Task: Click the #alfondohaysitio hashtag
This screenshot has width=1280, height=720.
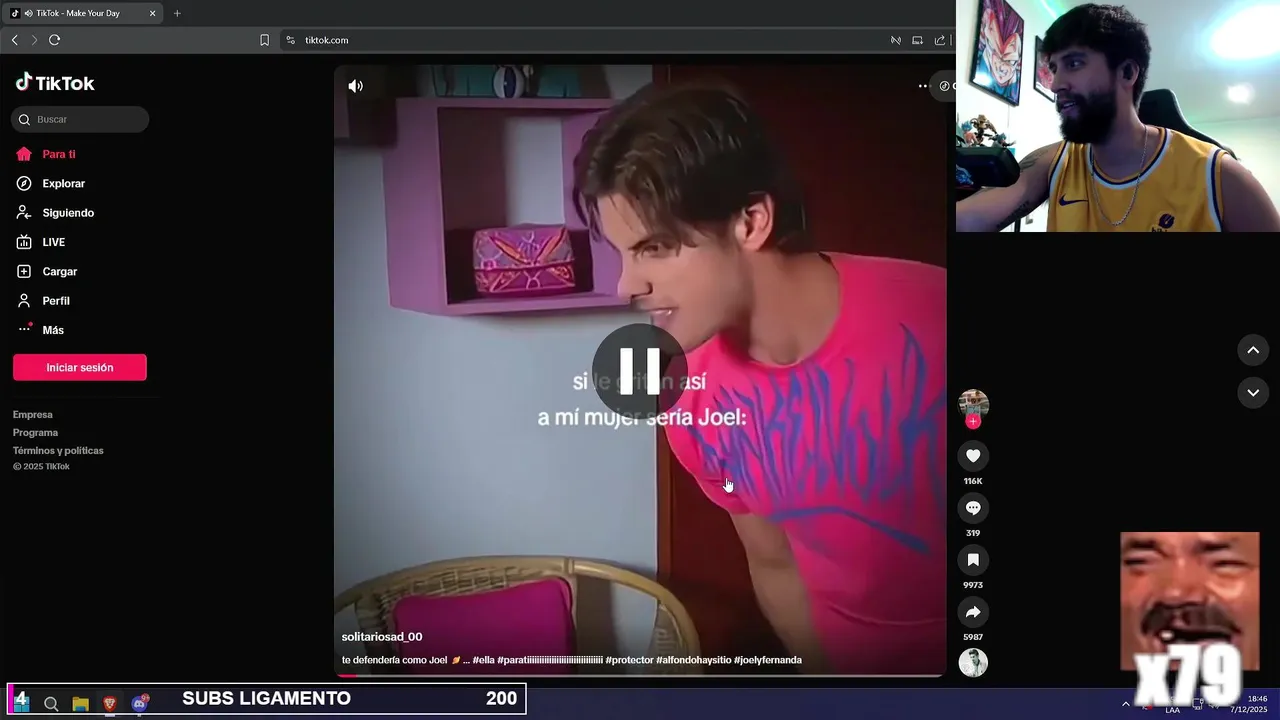Action: click(x=693, y=660)
